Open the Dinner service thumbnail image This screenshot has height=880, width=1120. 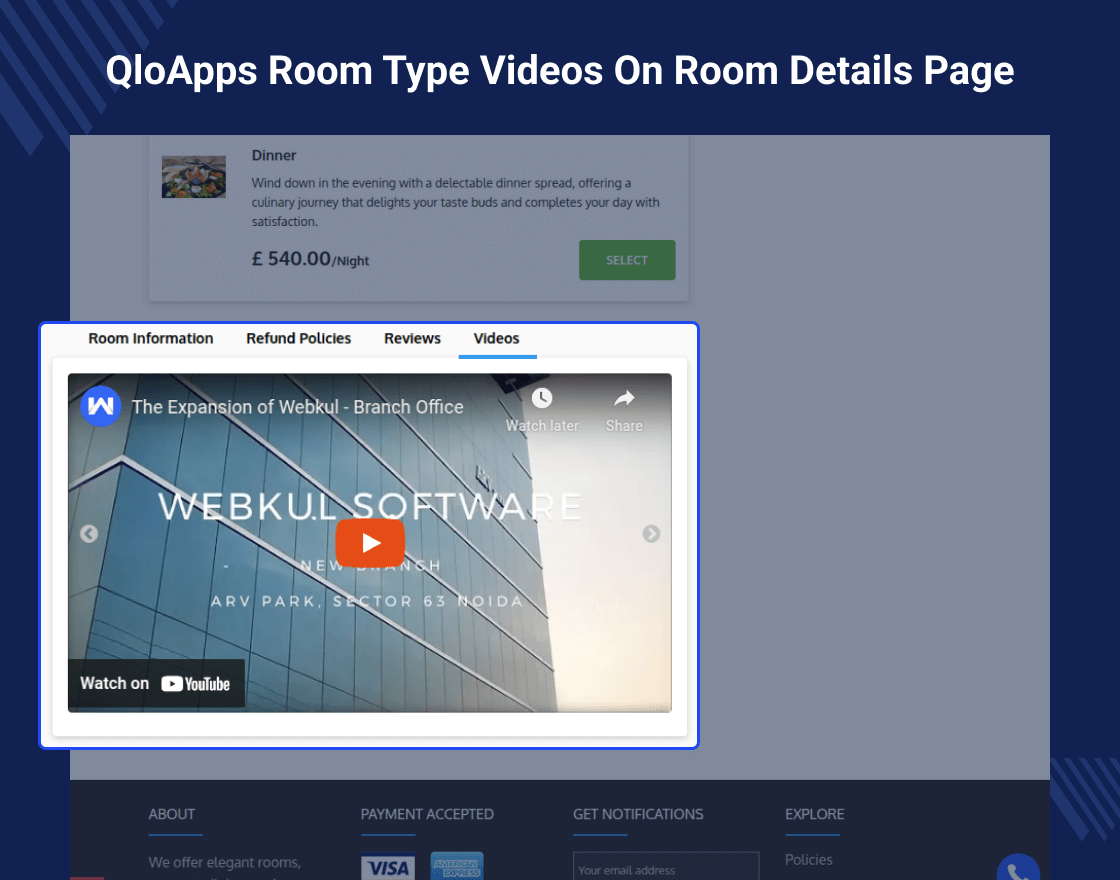tap(194, 176)
